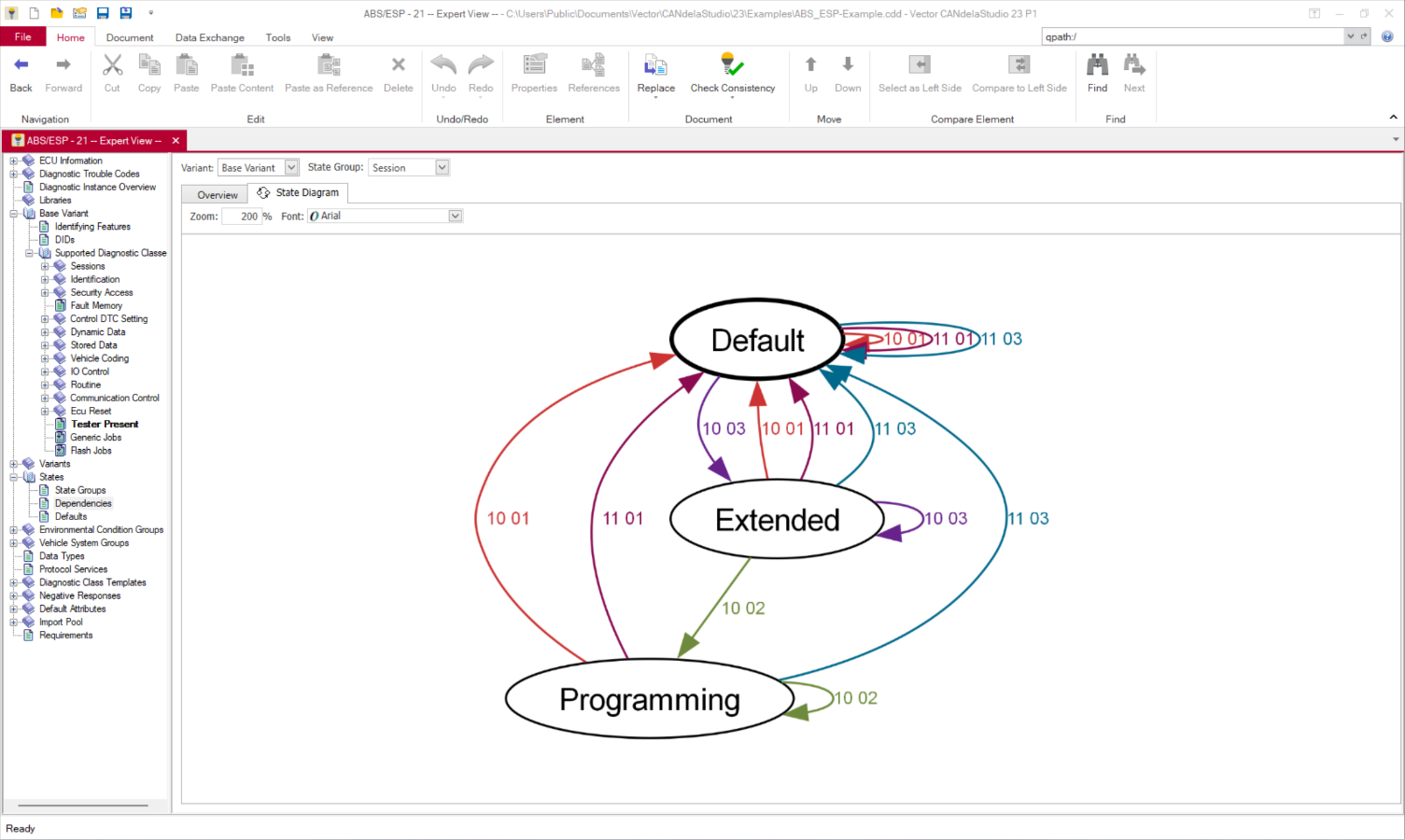Viewport: 1405px width, 840px height.
Task: Click Paste as Reference icon
Action: coord(329,64)
